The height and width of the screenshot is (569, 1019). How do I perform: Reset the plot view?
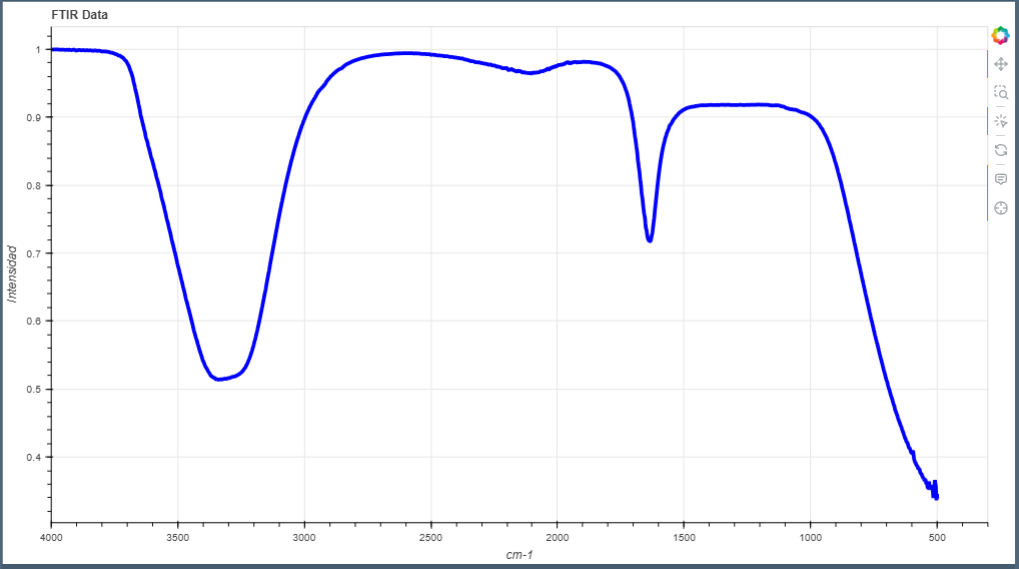pyautogui.click(x=1000, y=150)
